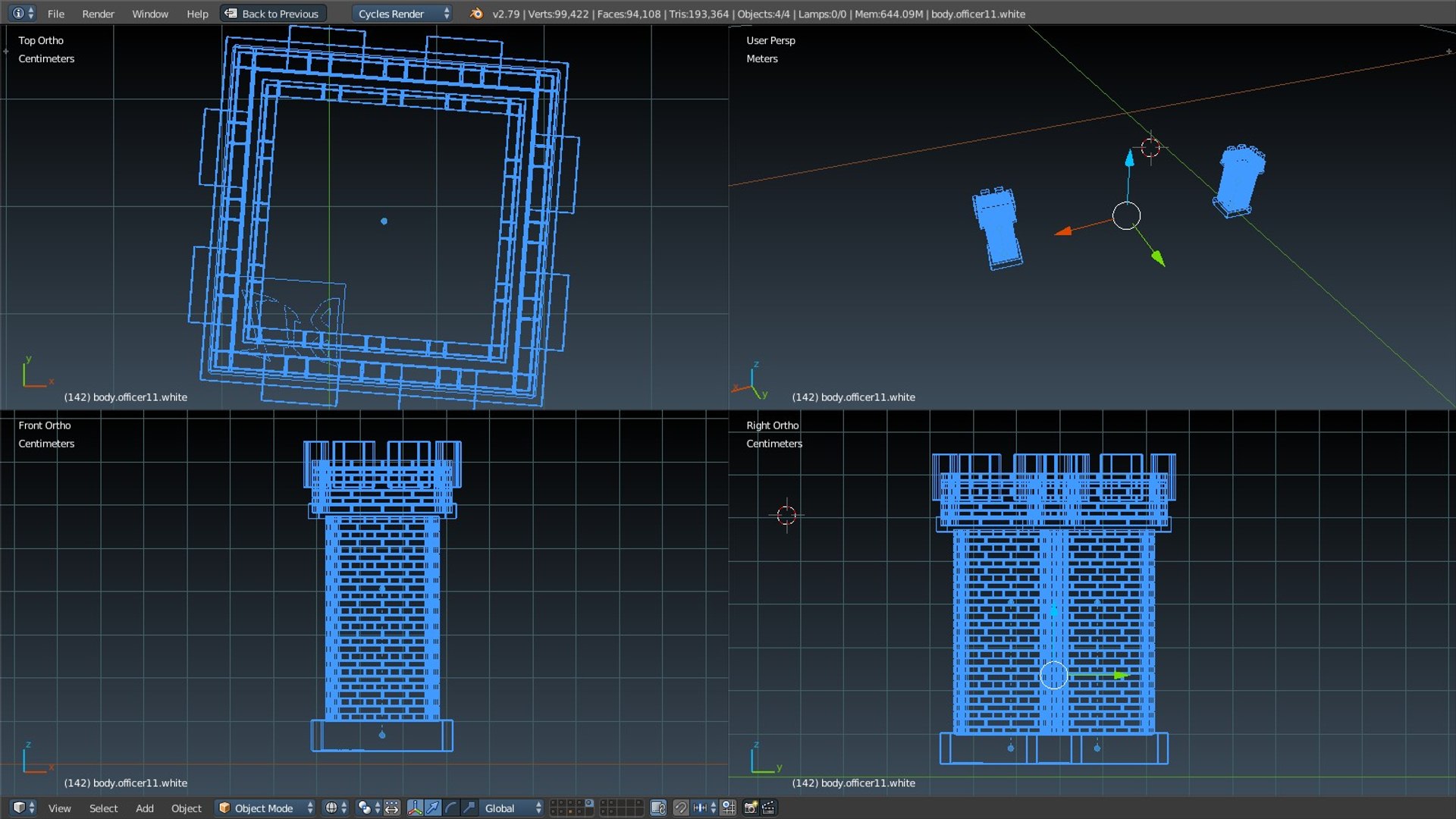The height and width of the screenshot is (819, 1456).
Task: Open the Cycles Render engine dropdown
Action: (402, 14)
